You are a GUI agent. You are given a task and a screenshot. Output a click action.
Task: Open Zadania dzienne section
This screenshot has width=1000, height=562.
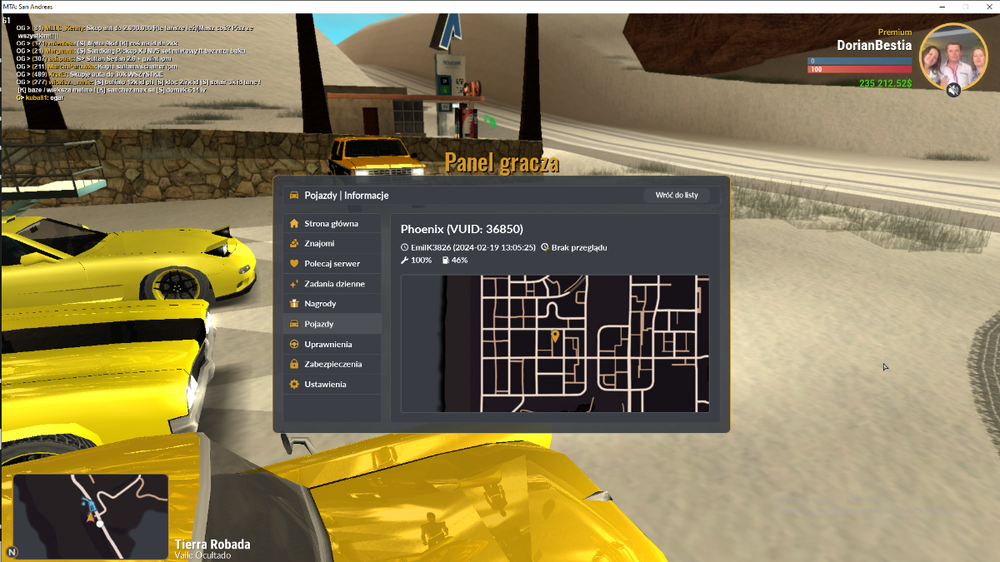point(332,283)
